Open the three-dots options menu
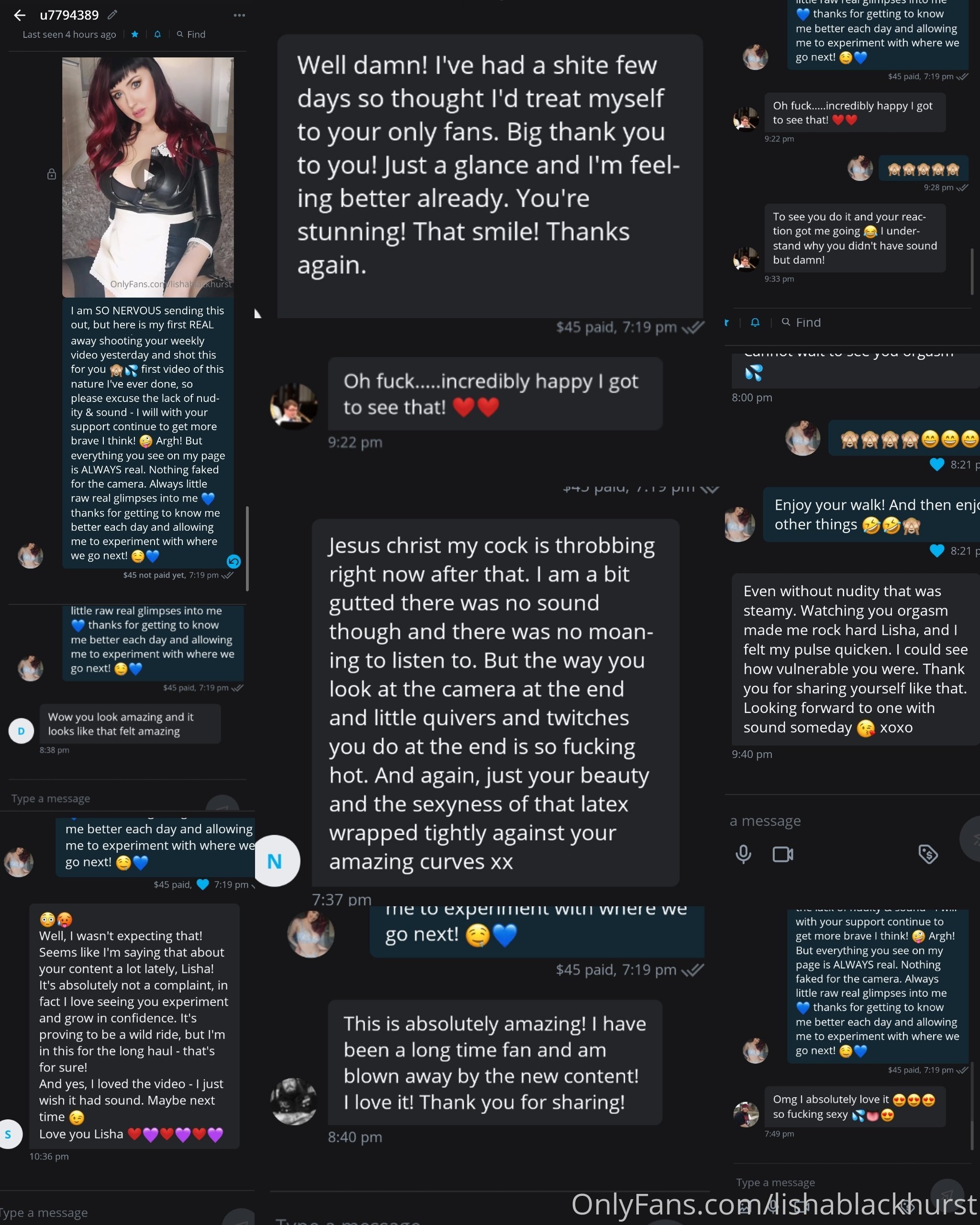Image resolution: width=980 pixels, height=1225 pixels. coord(239,15)
